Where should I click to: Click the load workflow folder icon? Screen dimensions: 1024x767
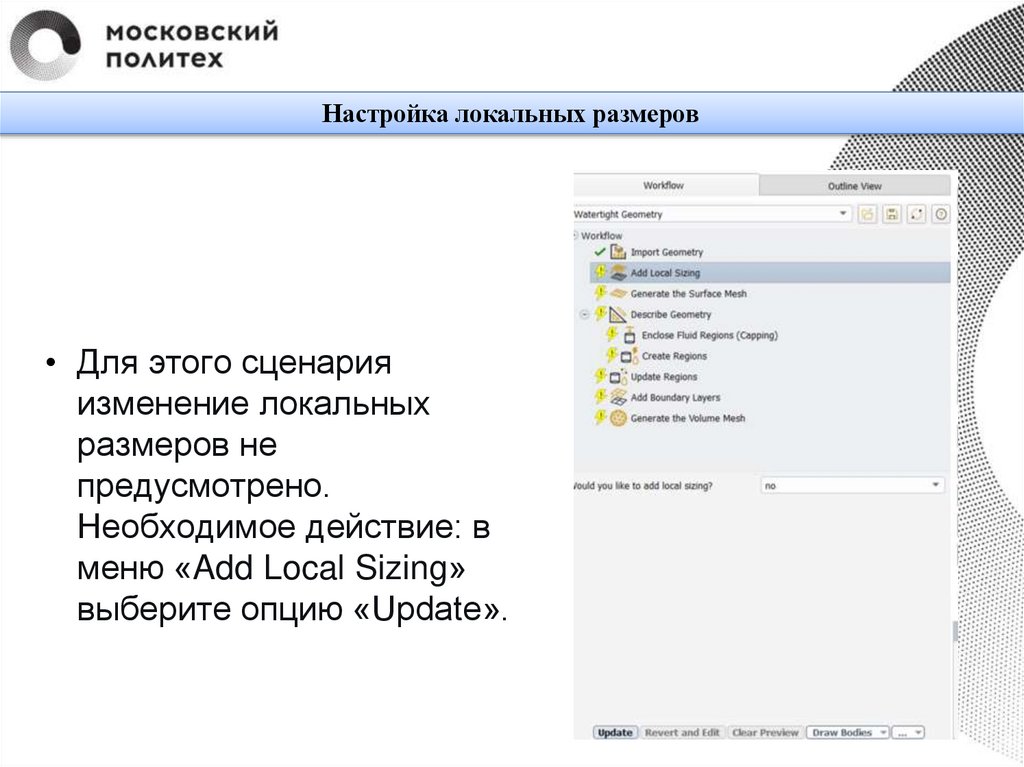pos(867,214)
